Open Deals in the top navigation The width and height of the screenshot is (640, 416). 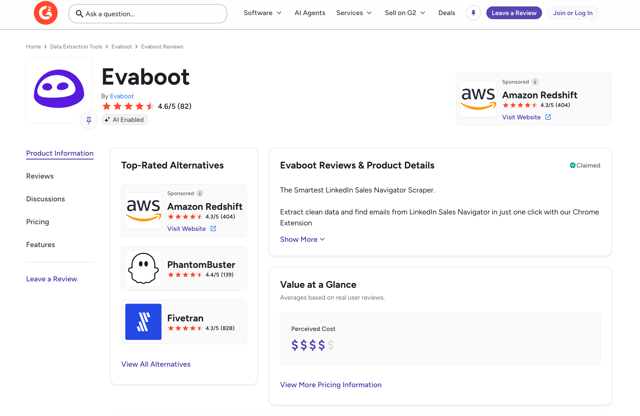447,13
